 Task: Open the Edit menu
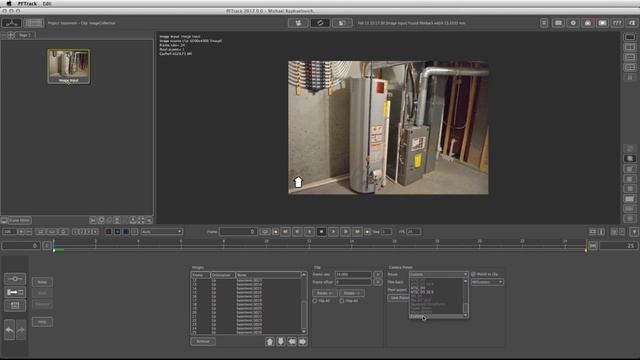(47, 3)
